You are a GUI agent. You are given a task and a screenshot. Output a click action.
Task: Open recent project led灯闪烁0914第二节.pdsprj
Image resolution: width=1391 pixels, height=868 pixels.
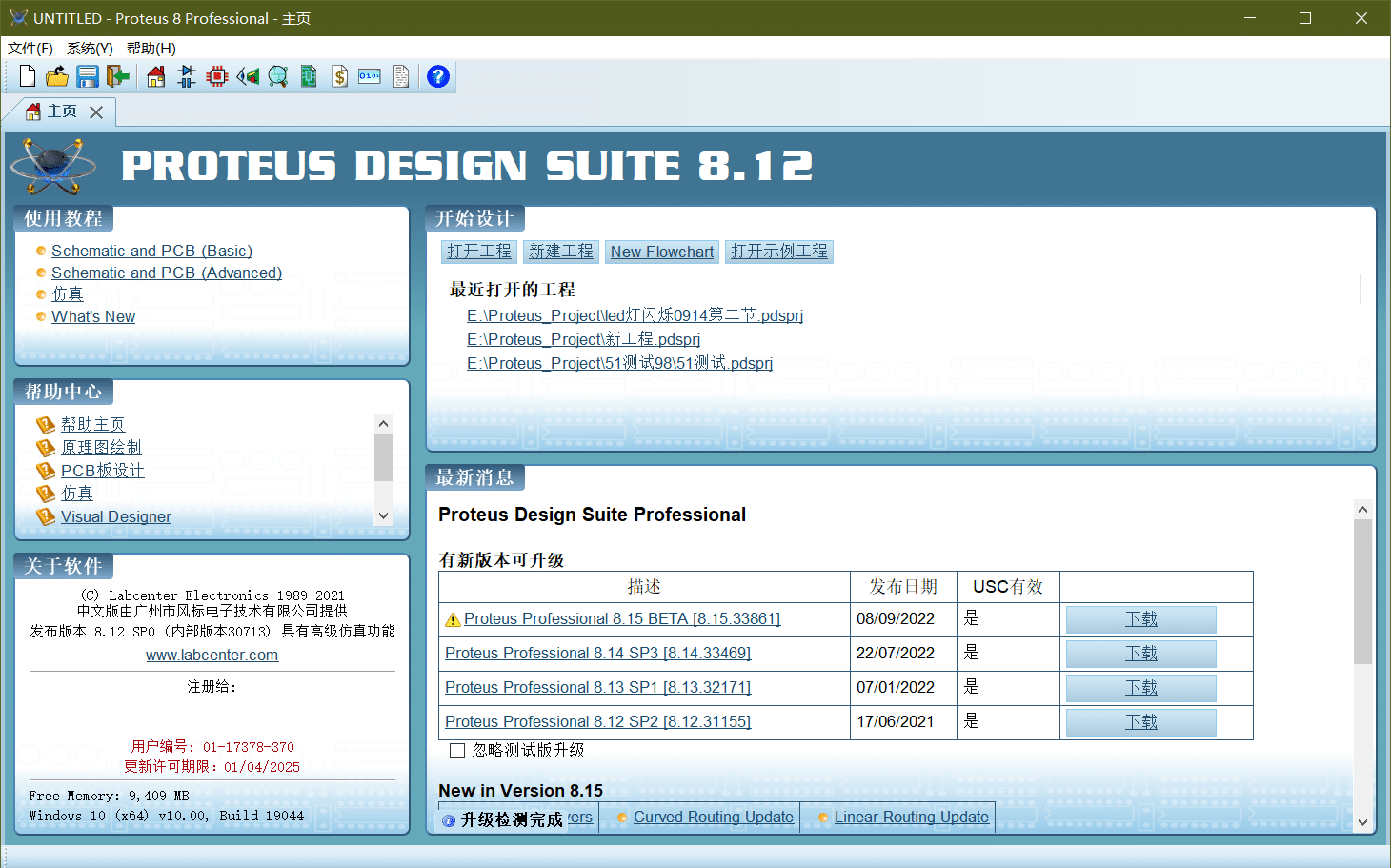tap(635, 315)
